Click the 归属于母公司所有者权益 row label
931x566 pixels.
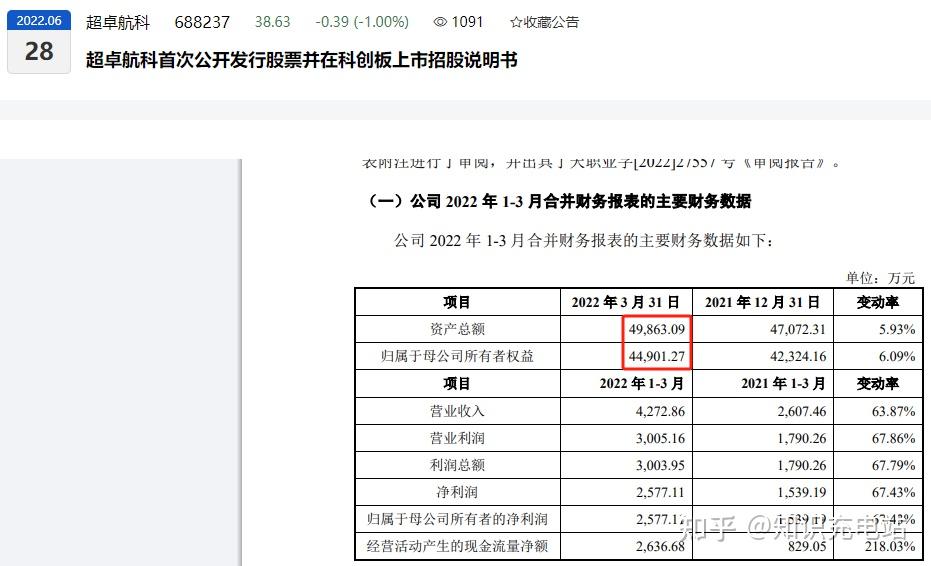(x=457, y=356)
